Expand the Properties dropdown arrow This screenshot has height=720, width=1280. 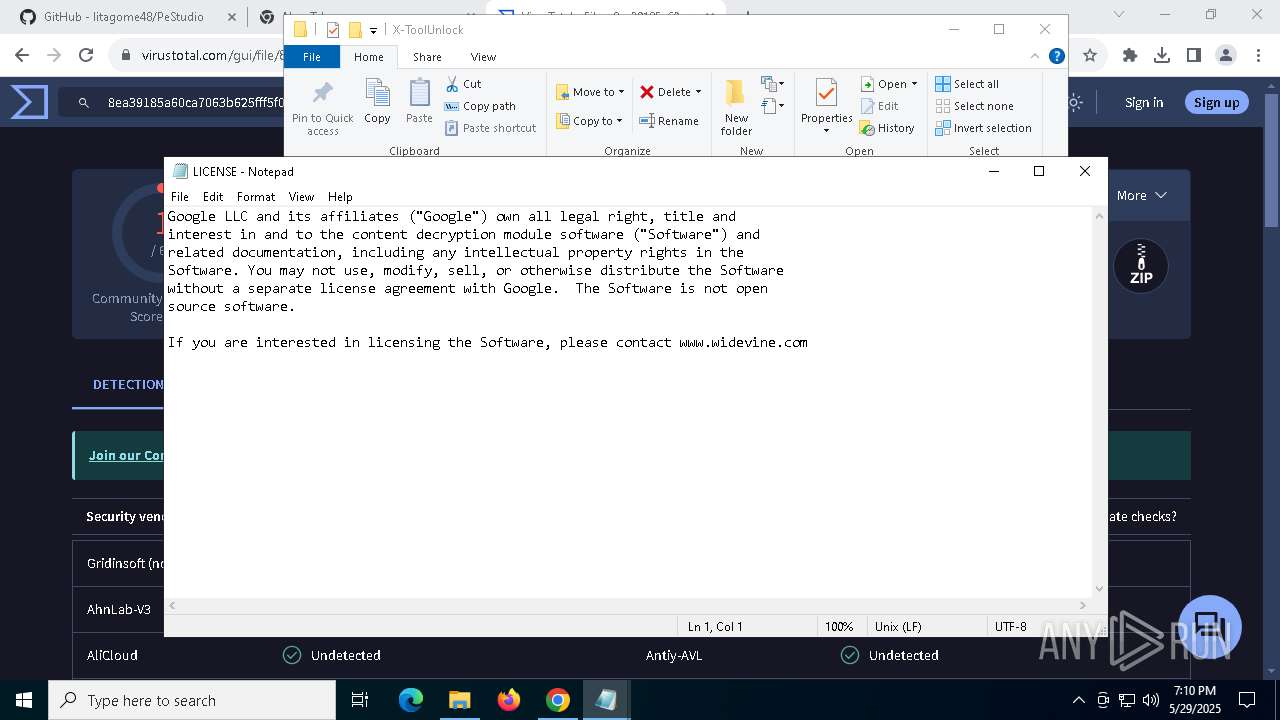[x=826, y=131]
